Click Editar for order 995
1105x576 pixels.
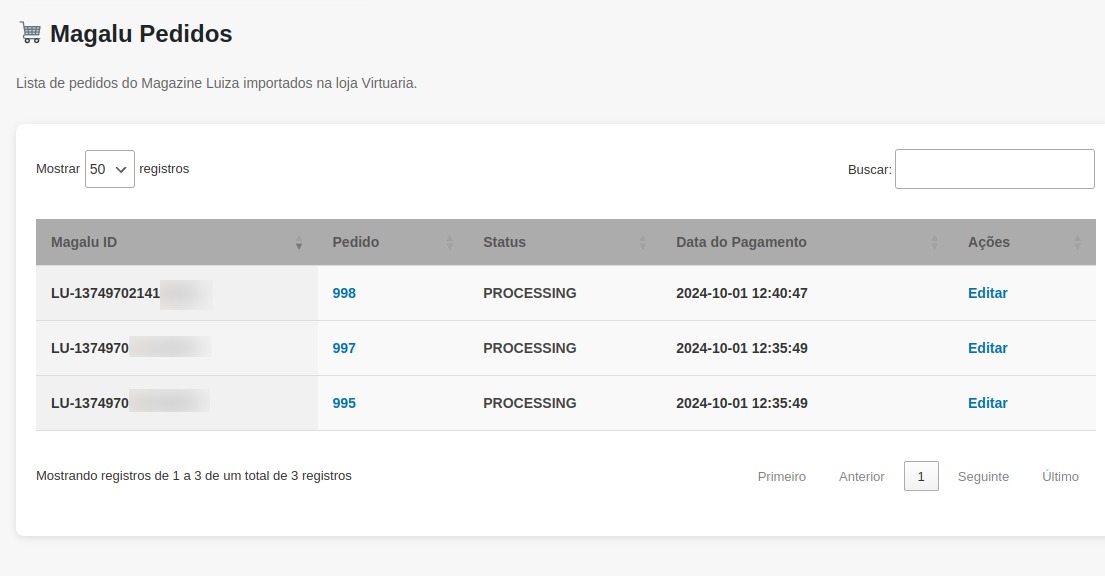987,403
